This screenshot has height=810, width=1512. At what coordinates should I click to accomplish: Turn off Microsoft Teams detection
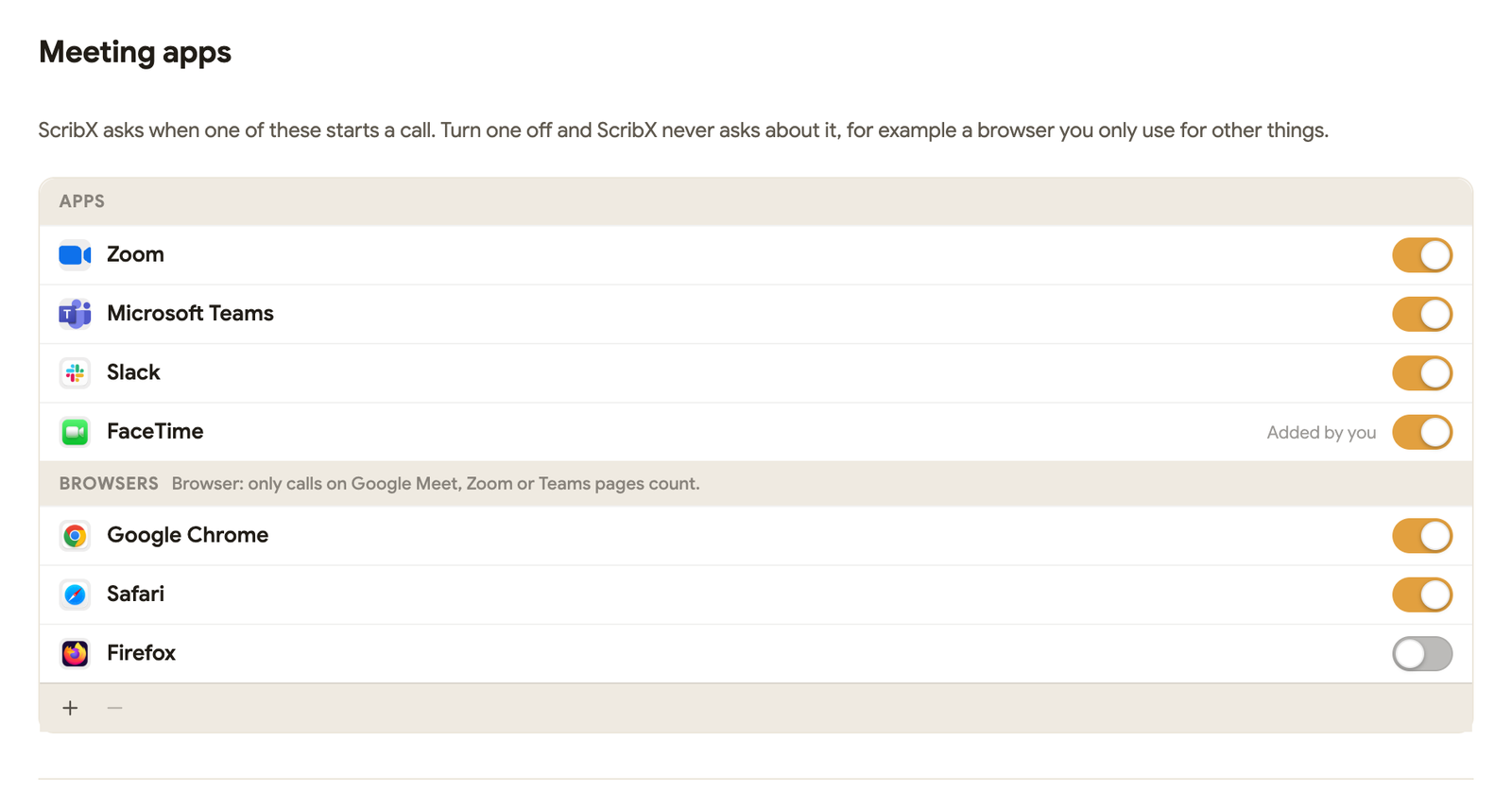[1422, 314]
